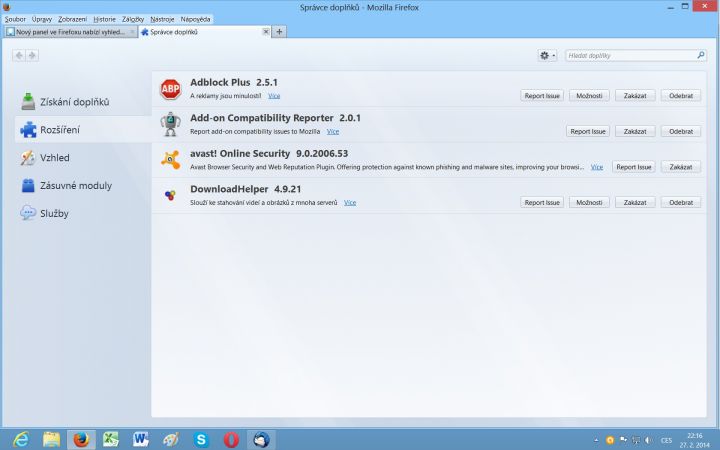This screenshot has width=720, height=450.
Task: Click the Více link for DownloadHelper
Action: (350, 202)
